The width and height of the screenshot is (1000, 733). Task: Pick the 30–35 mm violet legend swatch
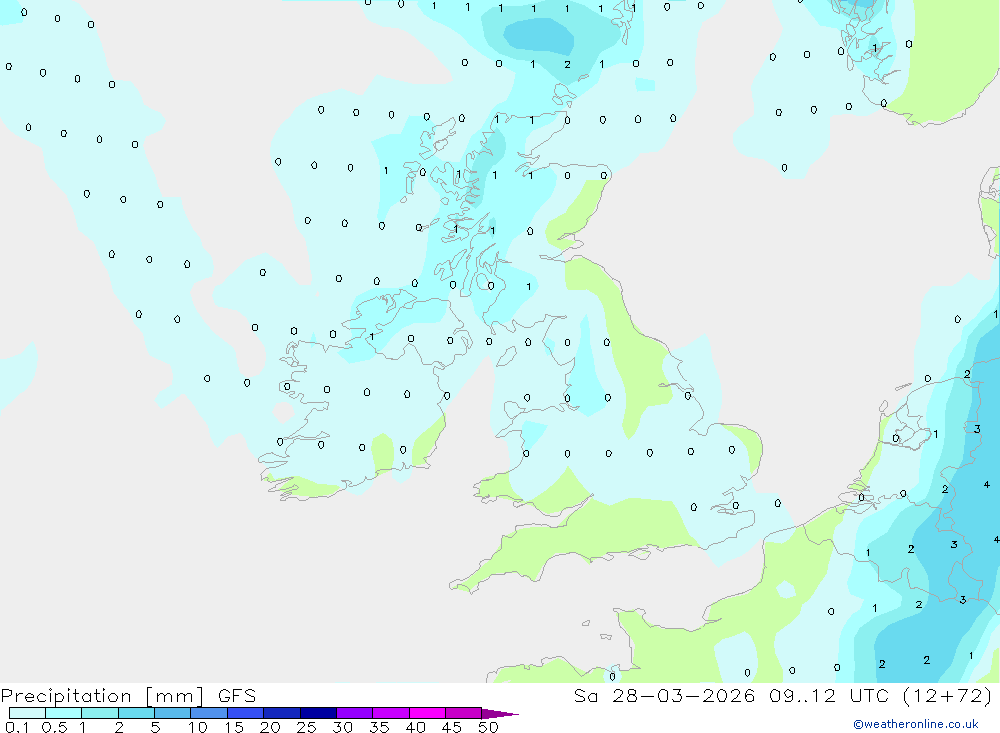pos(355,713)
